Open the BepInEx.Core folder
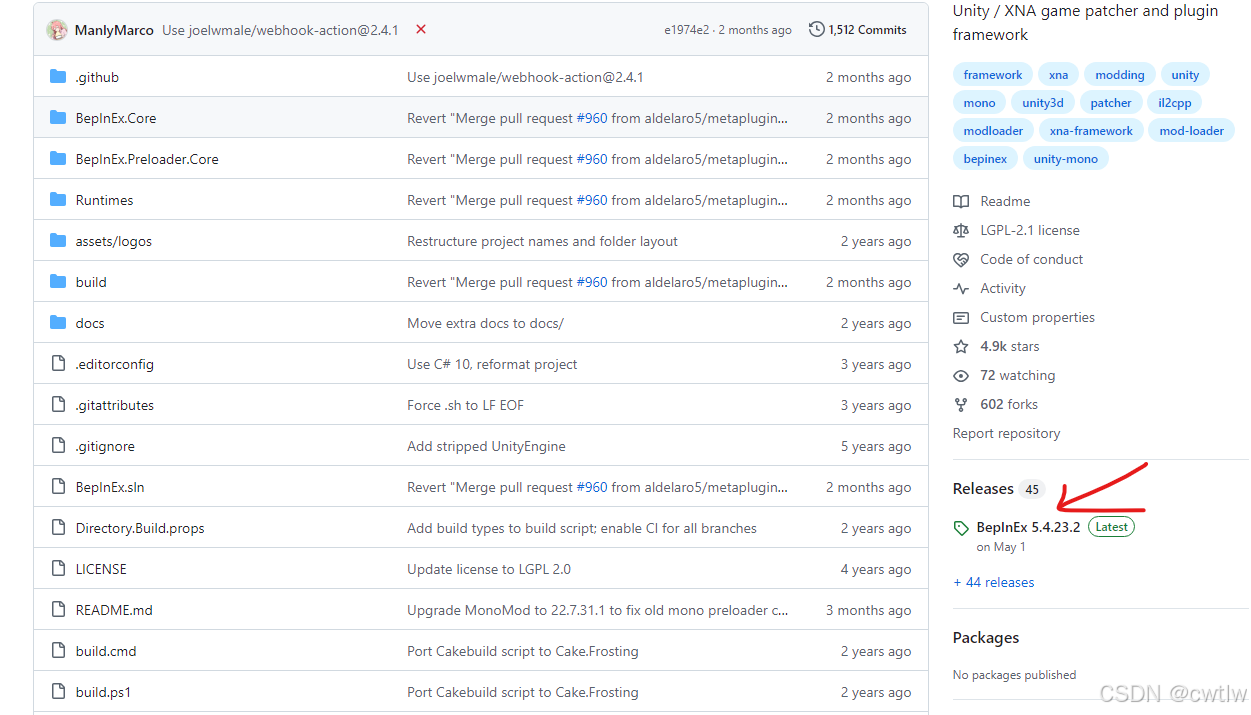Screen dimensions: 1251x715 116,118
